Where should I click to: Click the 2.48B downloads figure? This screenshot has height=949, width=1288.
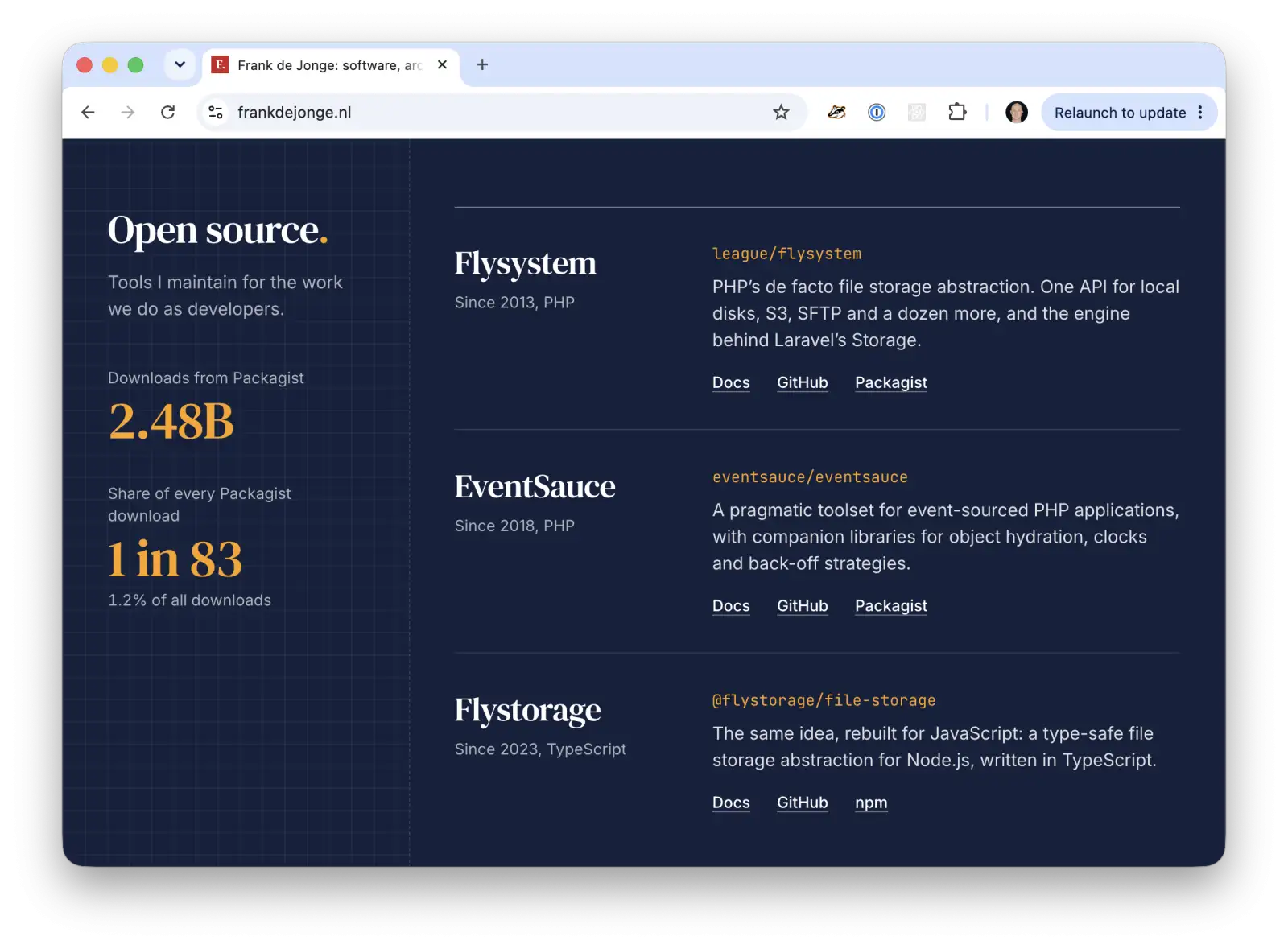point(171,421)
